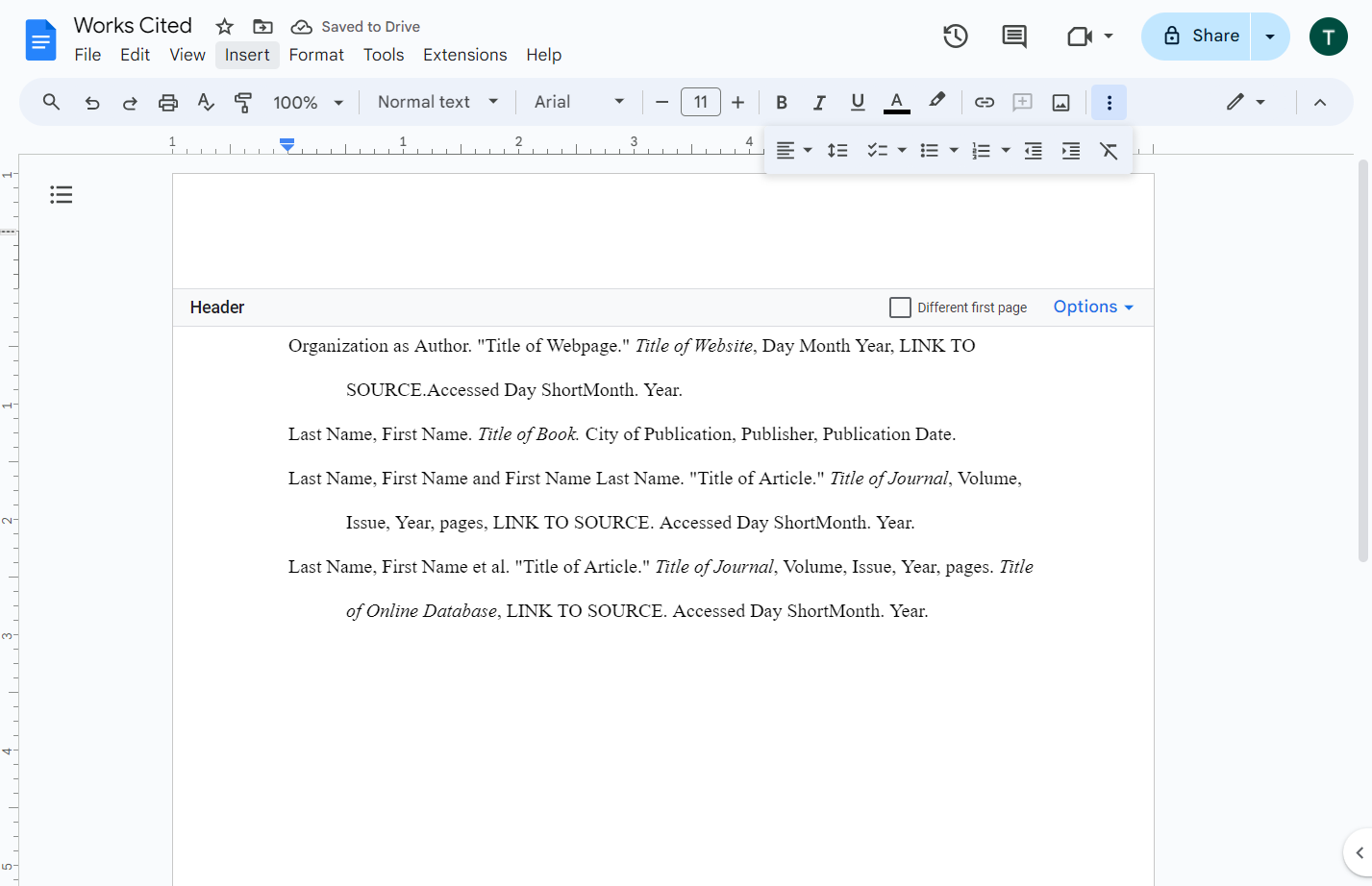Toggle the three-dot more options button
The width and height of the screenshot is (1372, 886).
(x=1110, y=102)
